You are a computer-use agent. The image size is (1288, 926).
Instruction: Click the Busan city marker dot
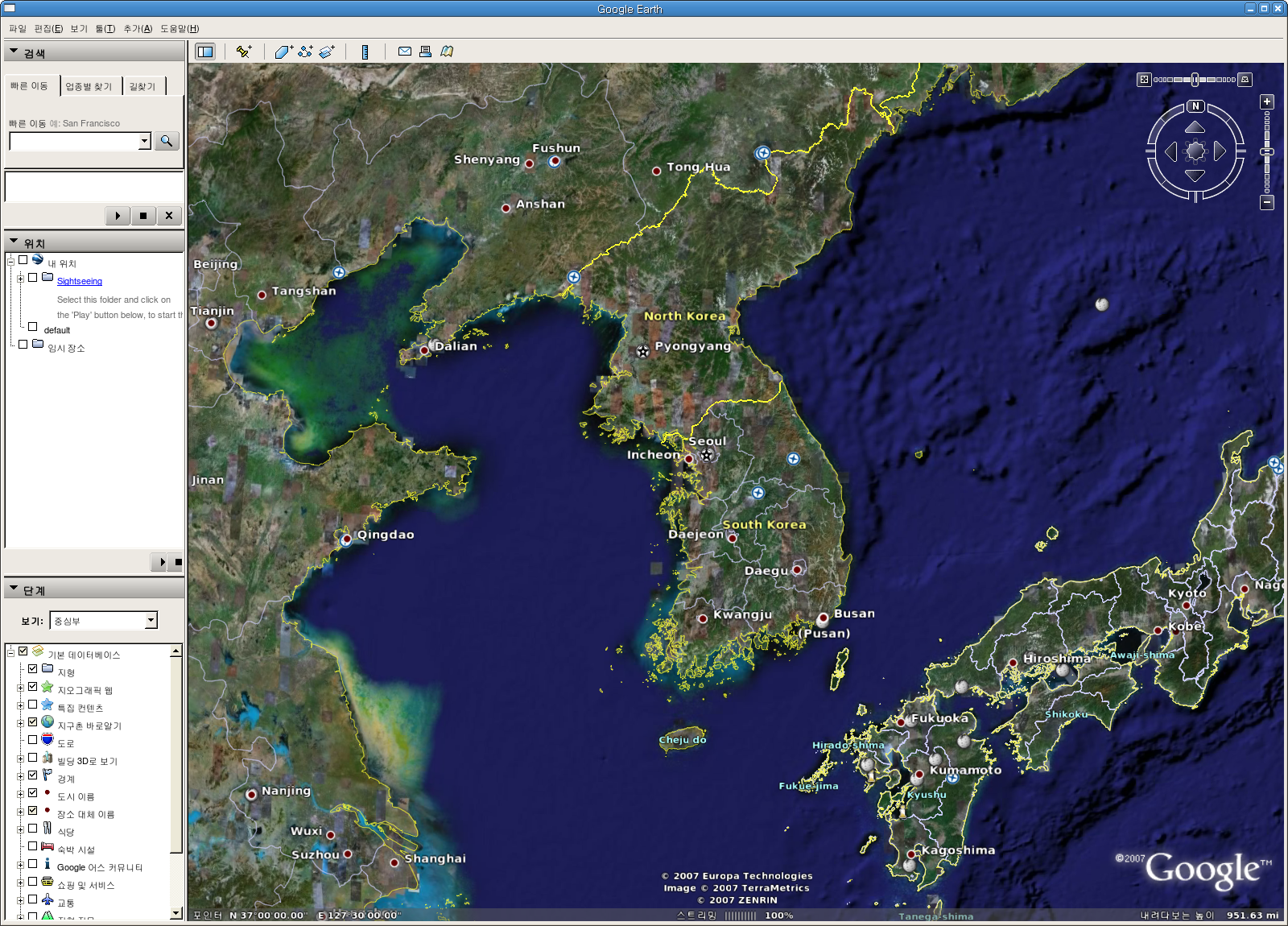pyautogui.click(x=823, y=619)
